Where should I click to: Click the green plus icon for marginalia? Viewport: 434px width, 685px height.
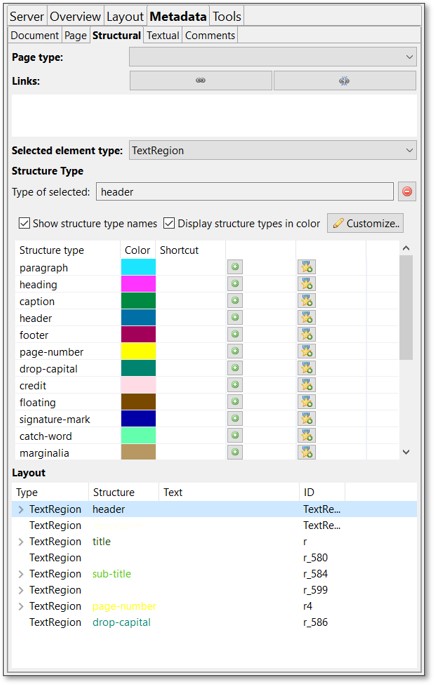coord(235,452)
